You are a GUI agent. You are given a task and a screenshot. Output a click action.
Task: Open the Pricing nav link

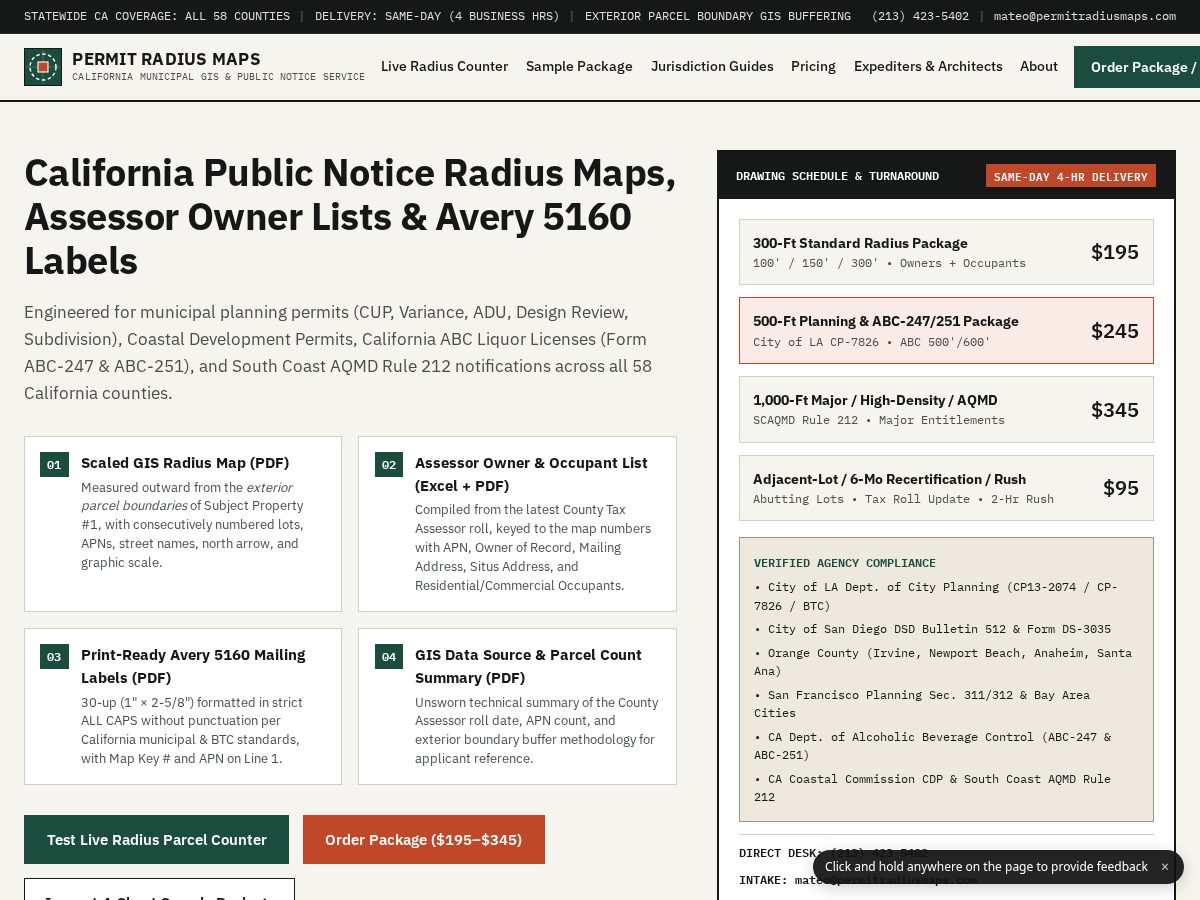point(813,66)
